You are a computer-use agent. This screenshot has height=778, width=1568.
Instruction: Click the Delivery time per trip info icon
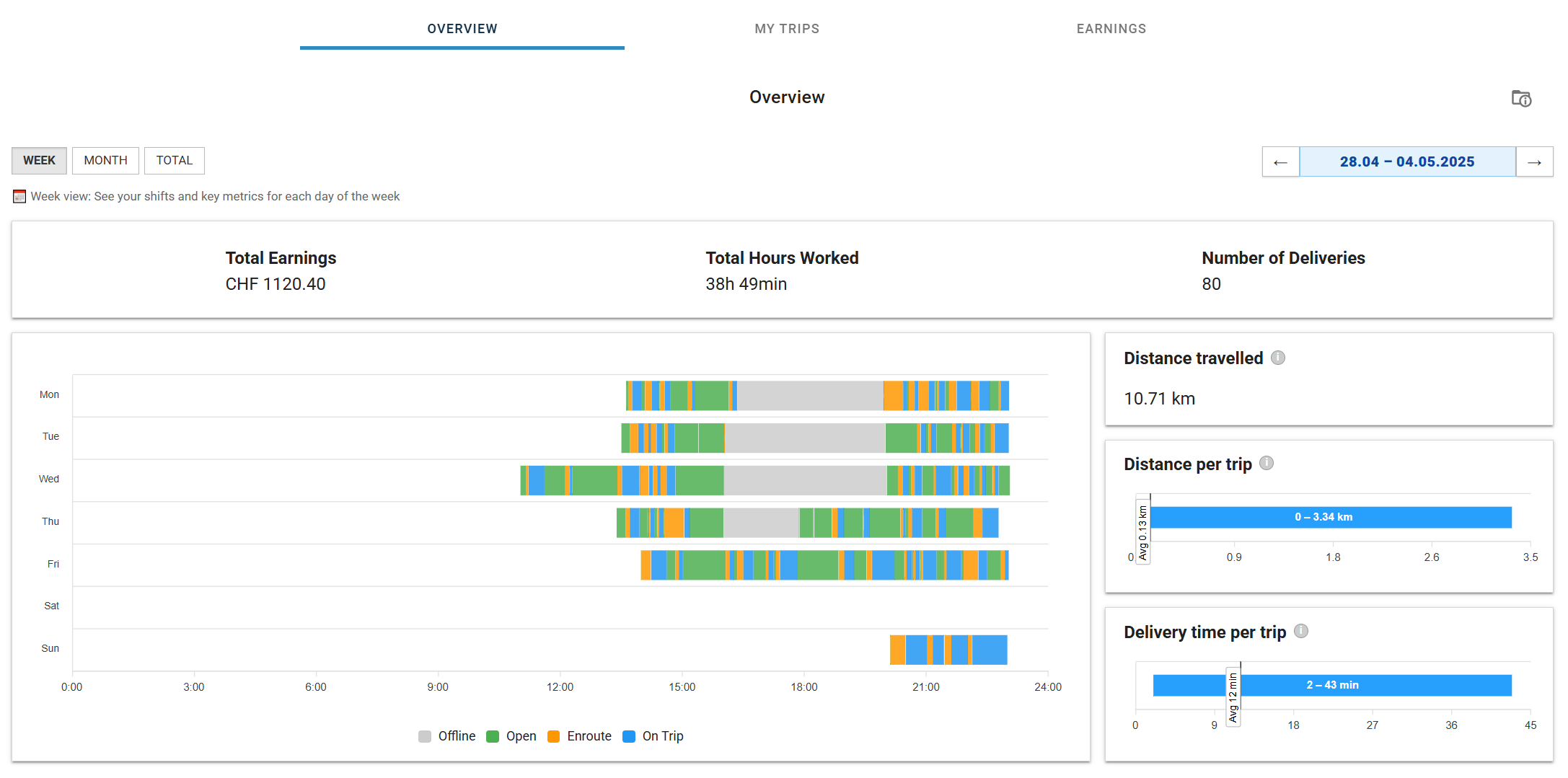[1301, 631]
